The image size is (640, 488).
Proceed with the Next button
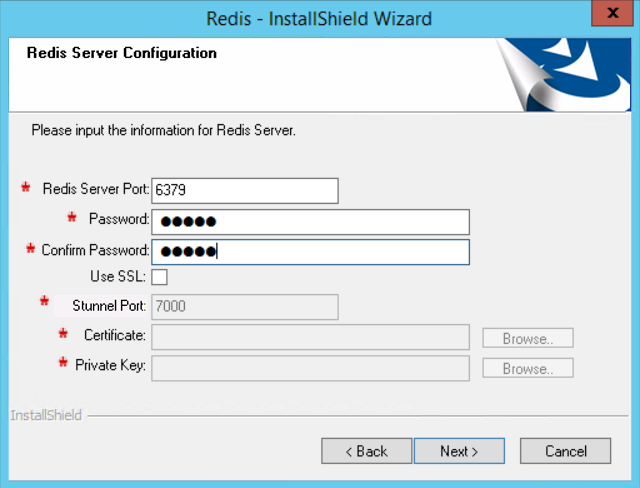pos(459,451)
